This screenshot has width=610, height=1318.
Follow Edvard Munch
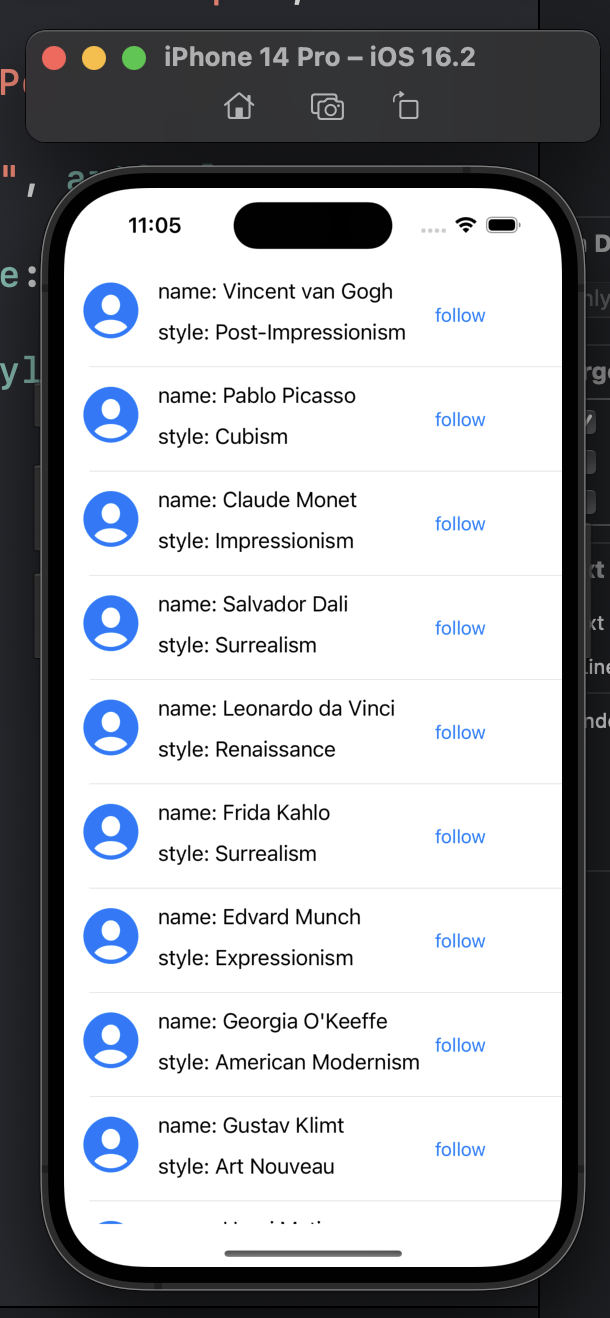pos(460,941)
